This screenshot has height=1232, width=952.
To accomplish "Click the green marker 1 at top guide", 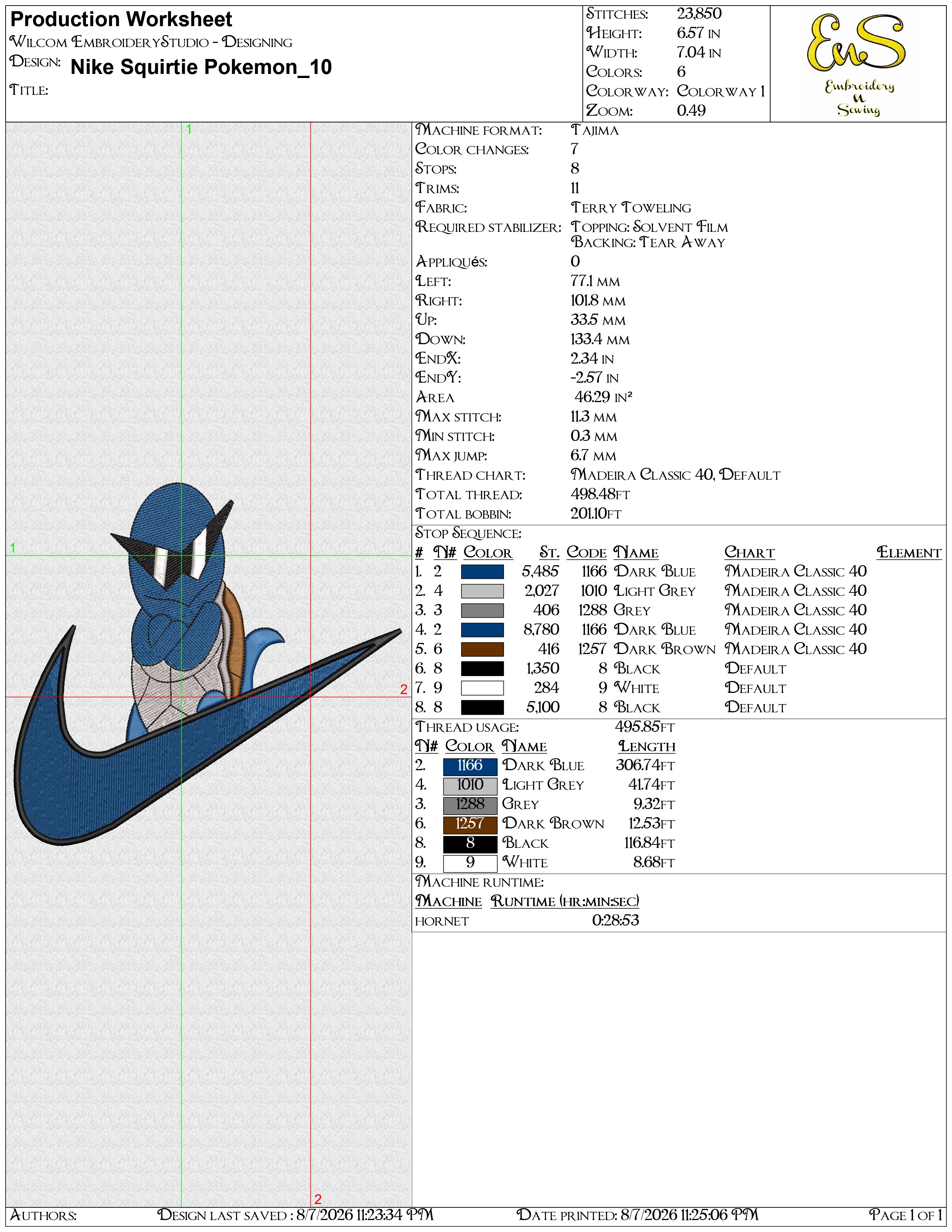I will click(189, 129).
